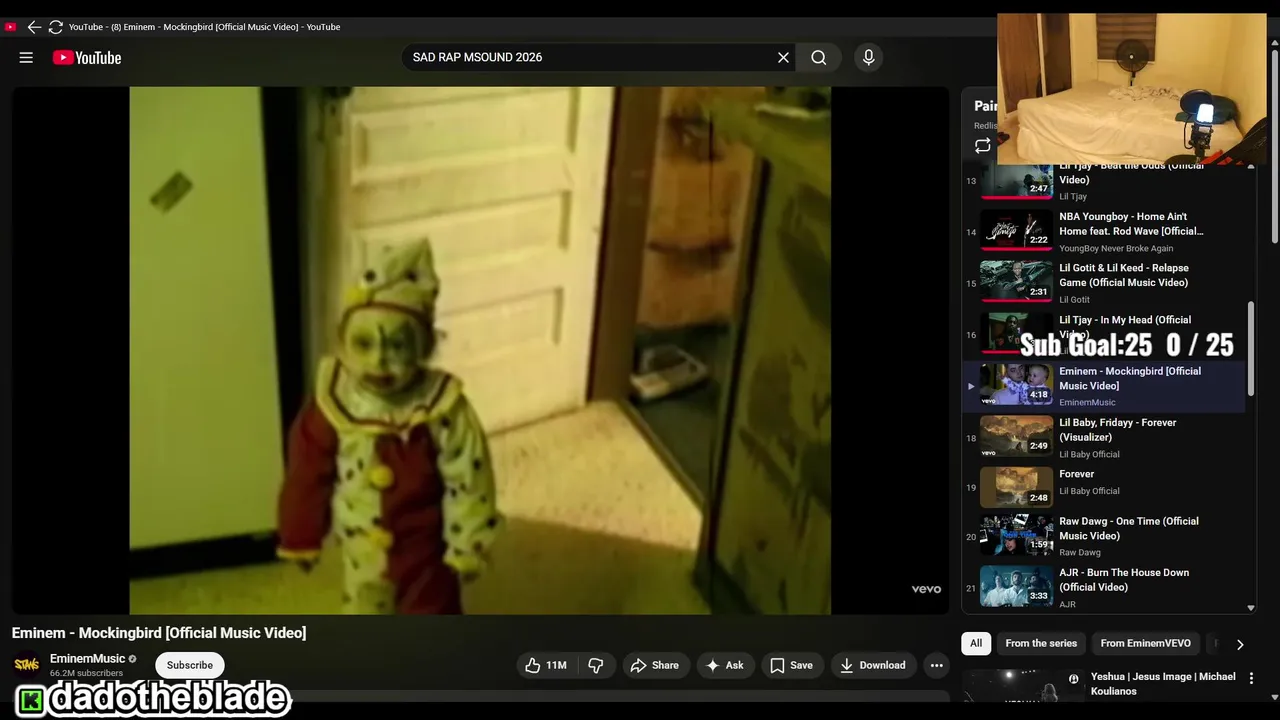Click the YouTube favicon in the title bar
Screen dimensions: 1280x720
point(10,27)
